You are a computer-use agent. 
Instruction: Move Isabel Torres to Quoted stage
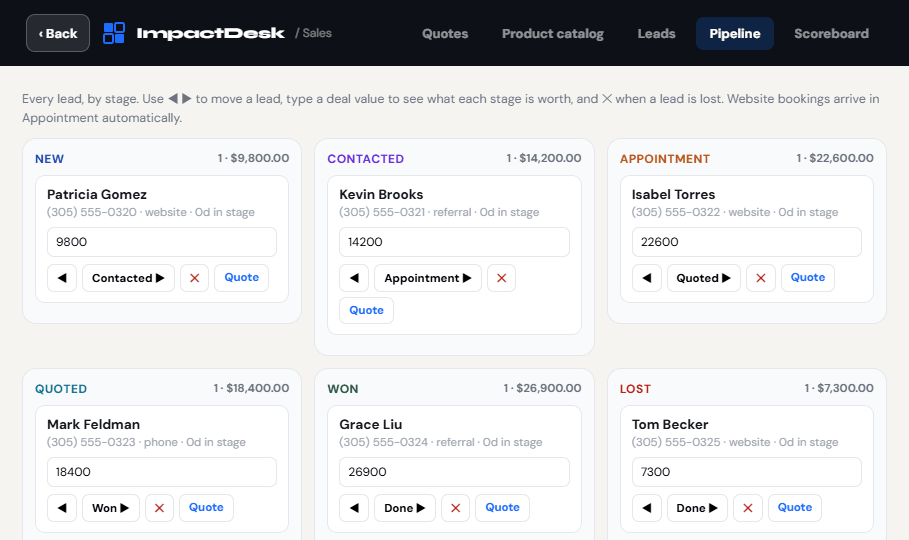[704, 278]
